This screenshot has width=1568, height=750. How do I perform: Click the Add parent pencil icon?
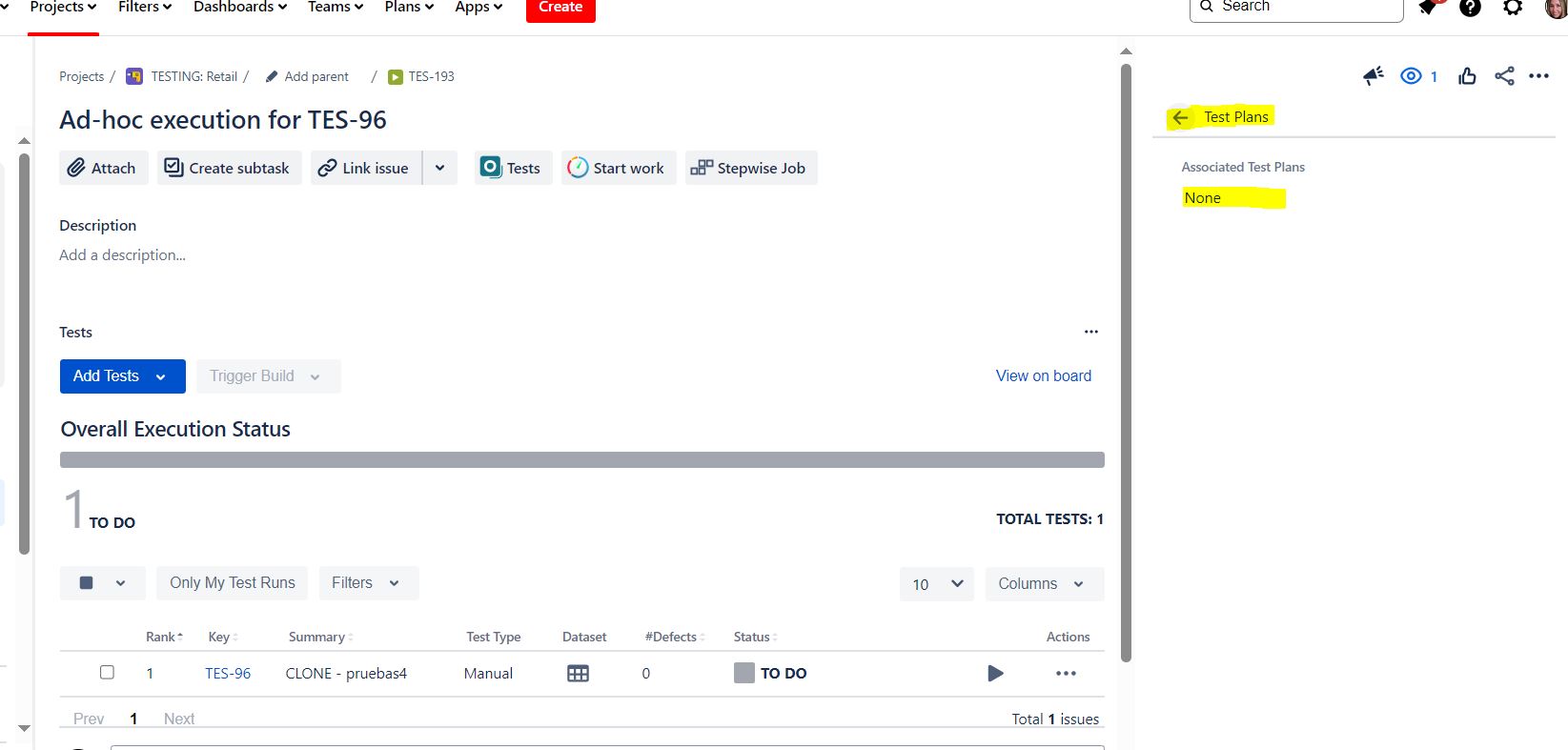272,76
